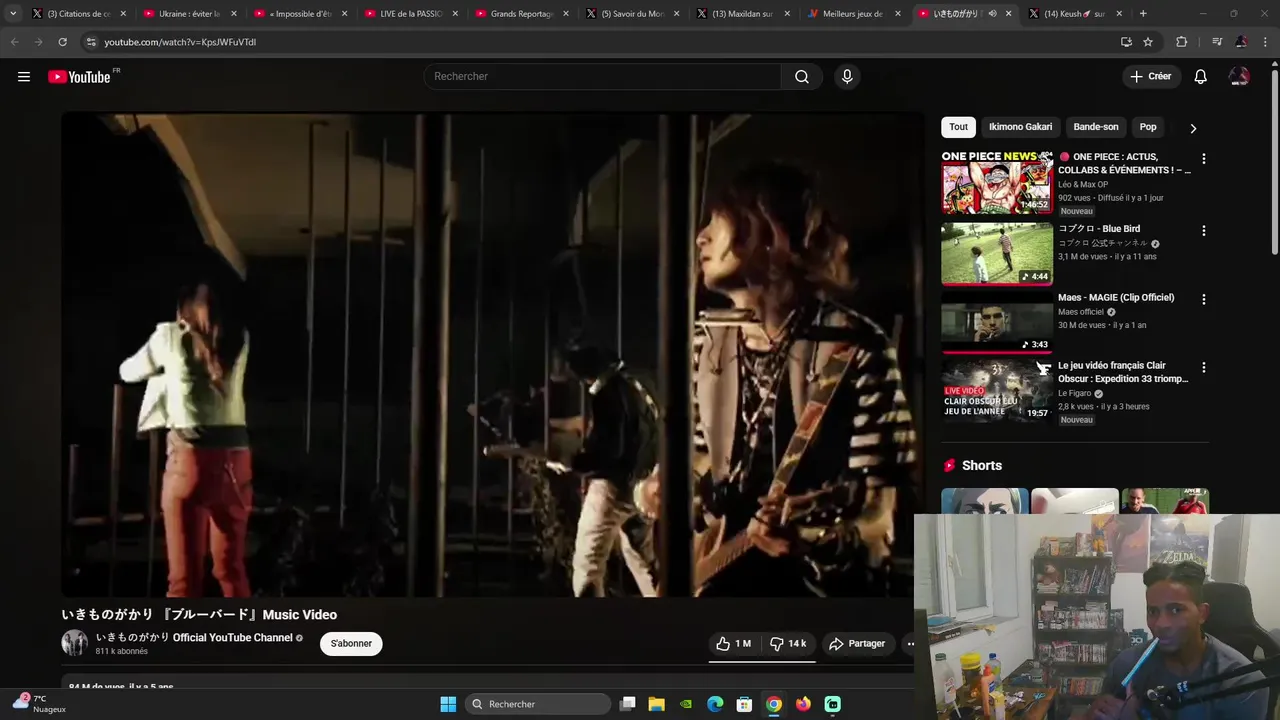Open Windows Start menu
The width and height of the screenshot is (1280, 720).
(x=448, y=704)
